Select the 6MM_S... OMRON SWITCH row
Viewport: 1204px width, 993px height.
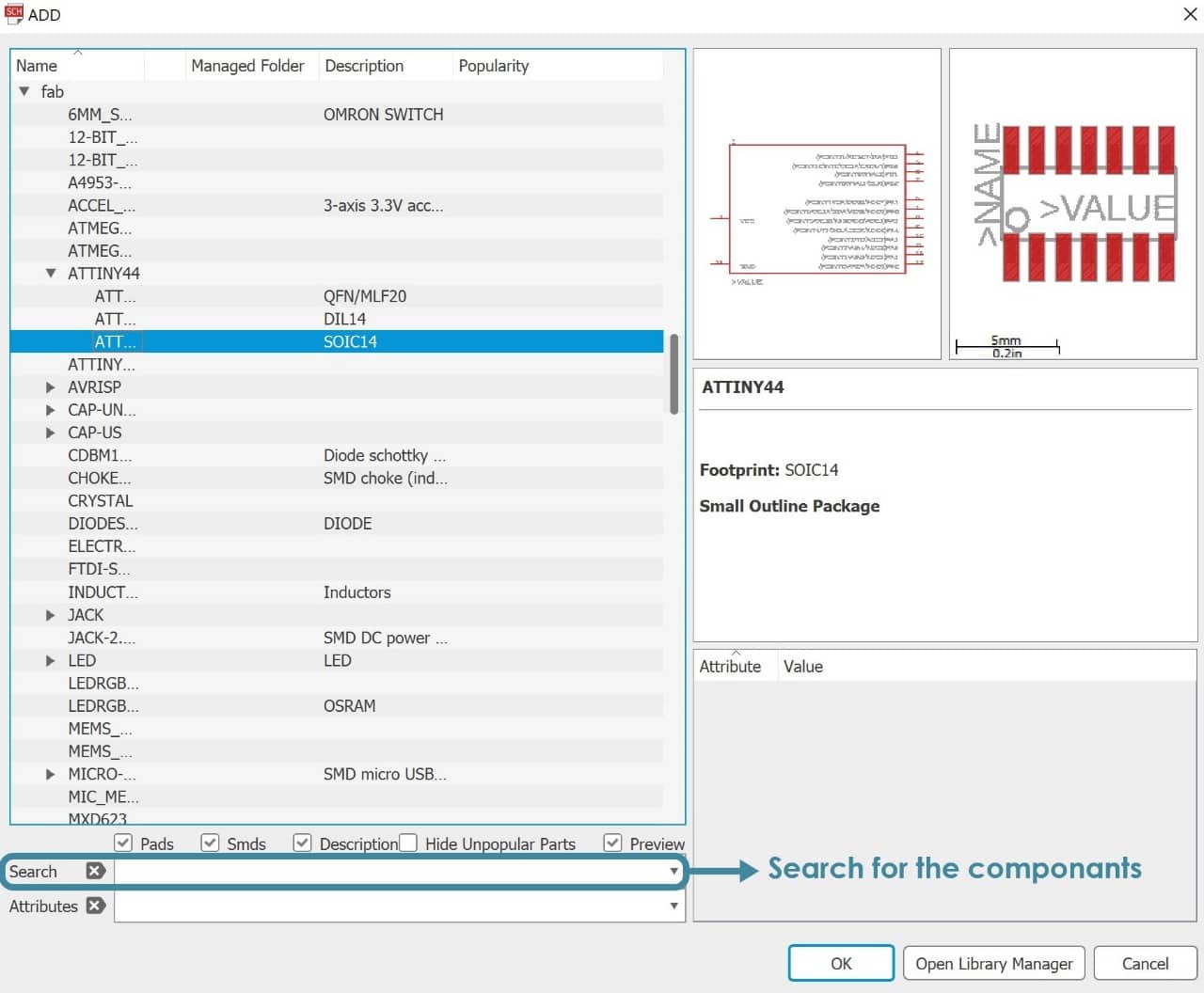[337, 115]
